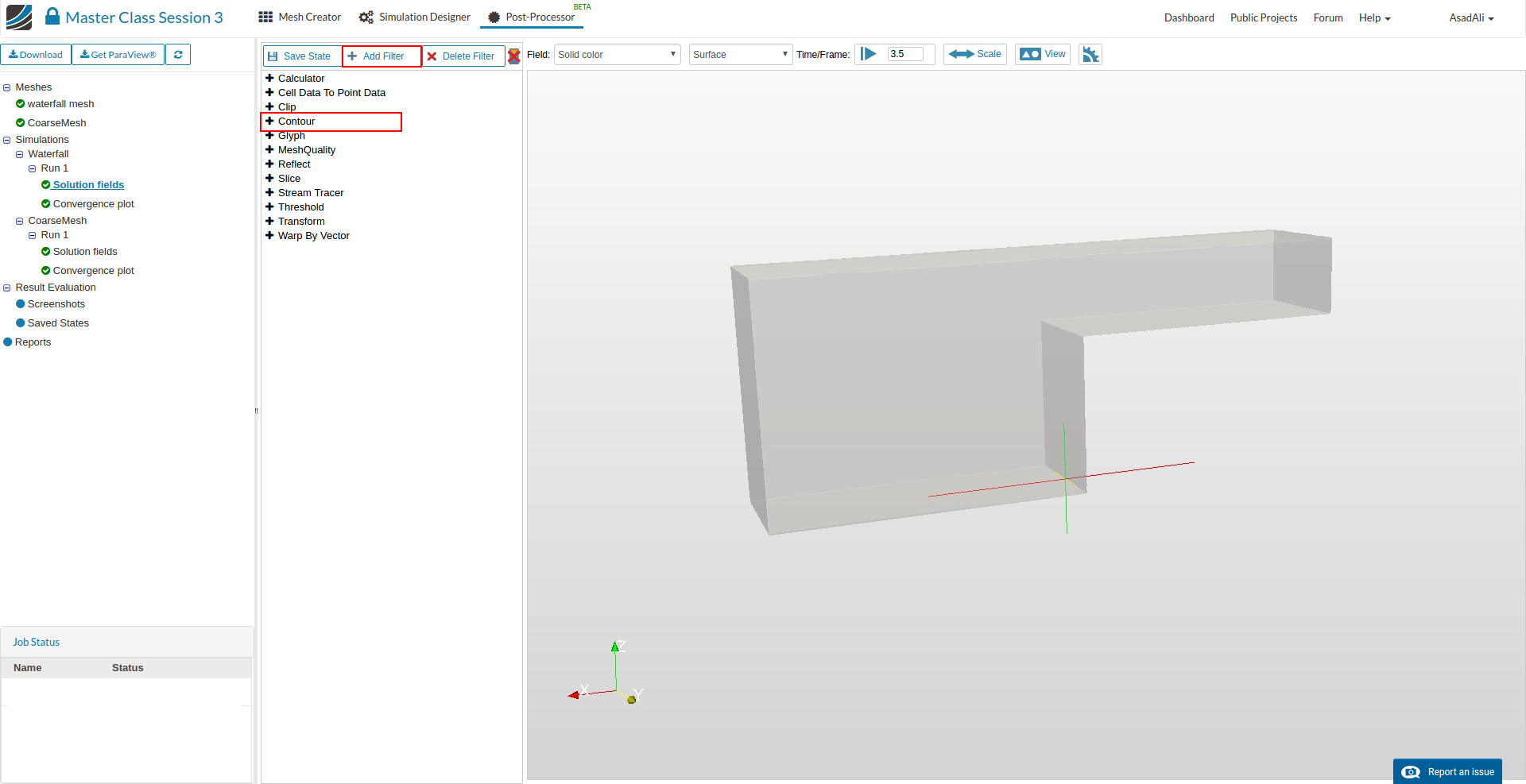1526x784 pixels.
Task: Click the Status column header in Job Status
Action: 128,668
